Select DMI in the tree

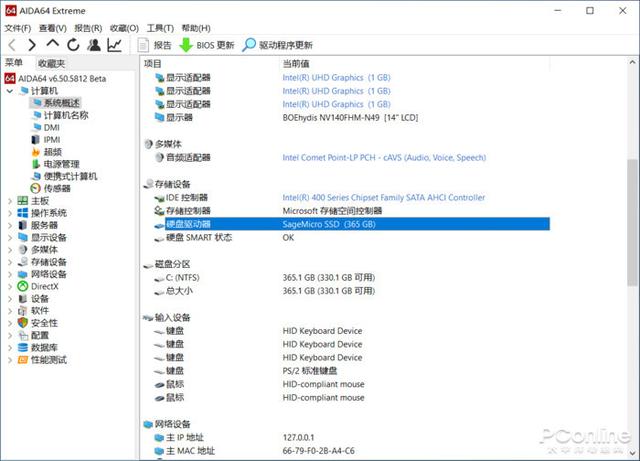tap(46, 127)
